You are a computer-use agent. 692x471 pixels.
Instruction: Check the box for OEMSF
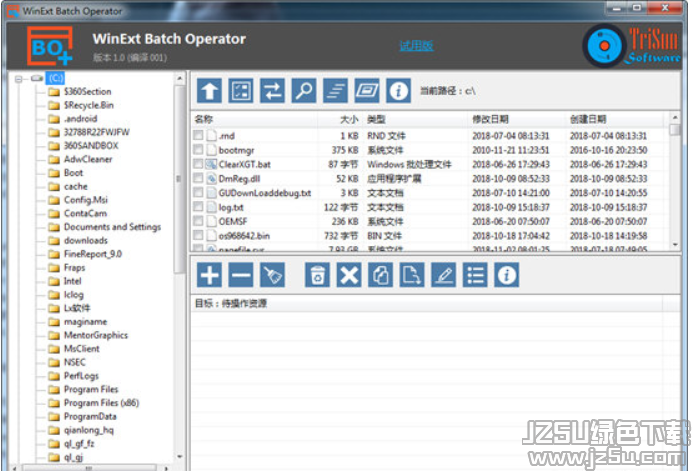(x=198, y=221)
